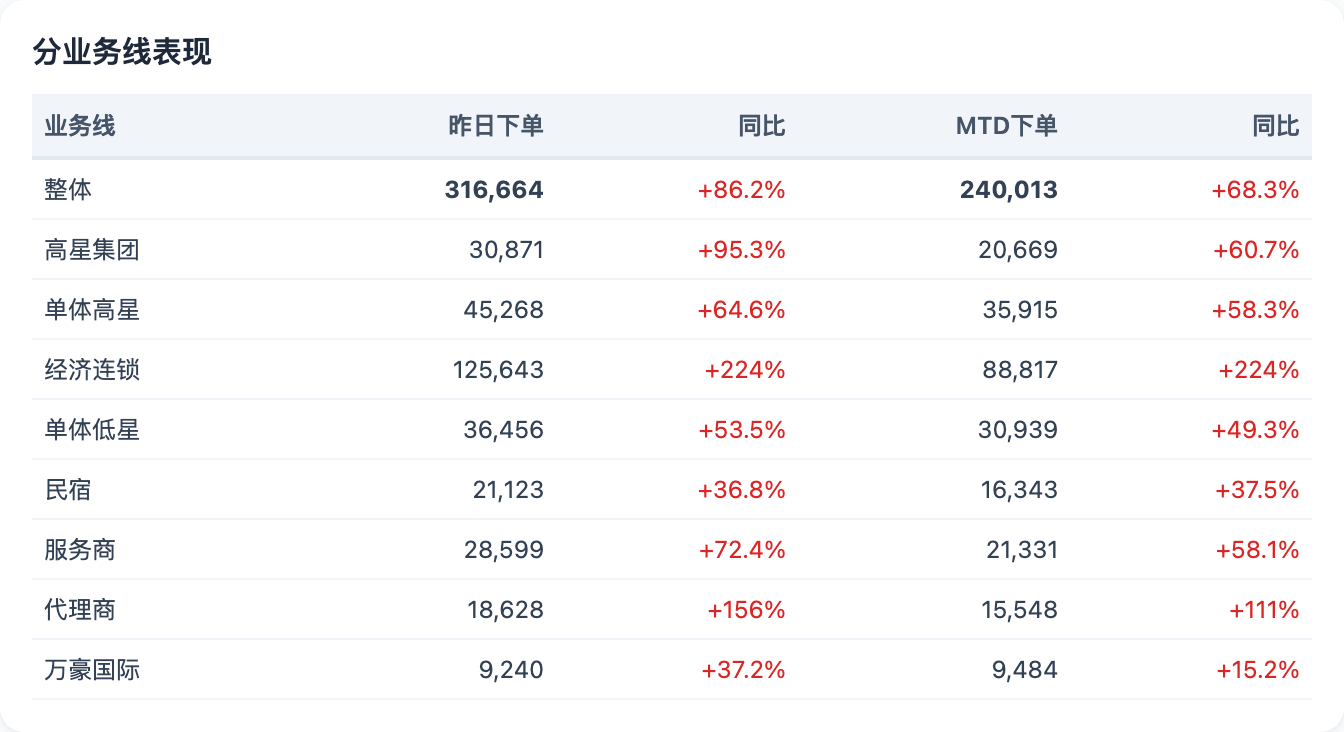This screenshot has height=732, width=1344.
Task: Select the 高星集团 row label
Action: 92,250
